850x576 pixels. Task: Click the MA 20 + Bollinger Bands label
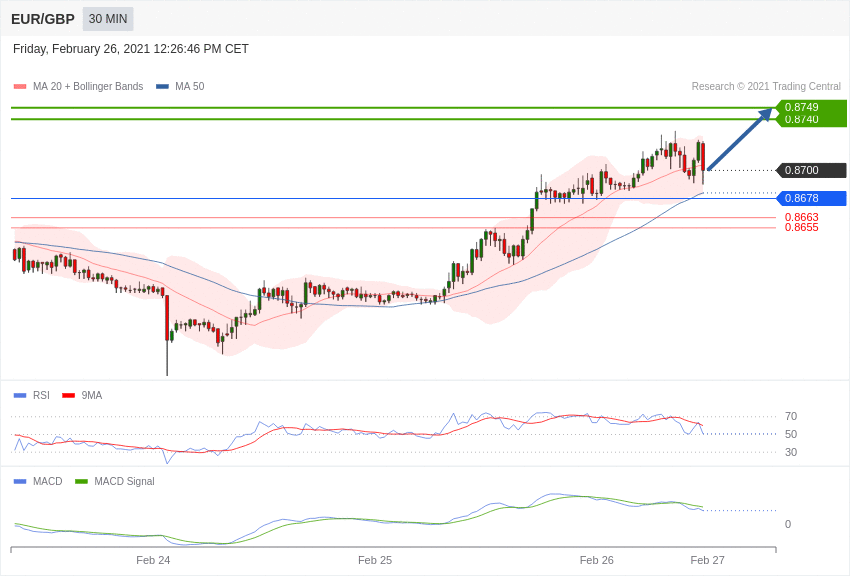pyautogui.click(x=88, y=86)
